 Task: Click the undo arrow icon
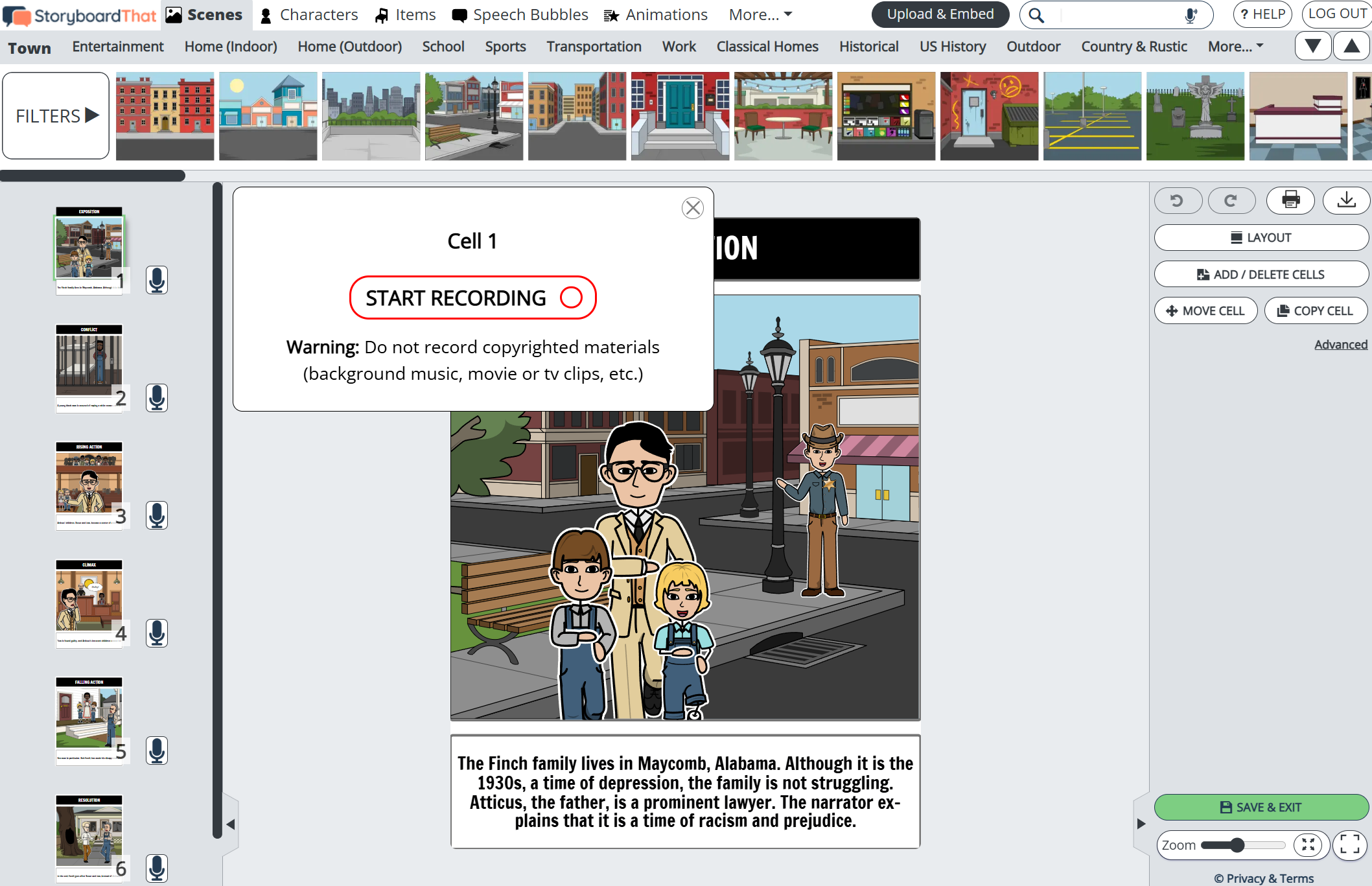[x=1178, y=201]
